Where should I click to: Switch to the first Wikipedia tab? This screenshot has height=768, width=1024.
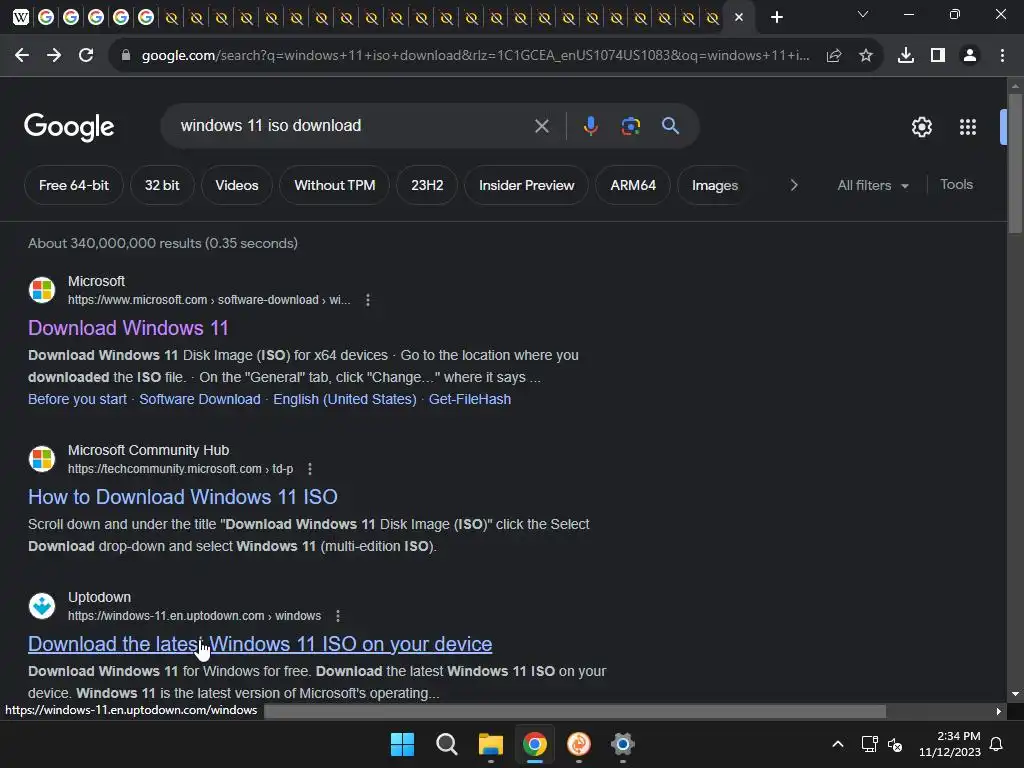point(21,17)
